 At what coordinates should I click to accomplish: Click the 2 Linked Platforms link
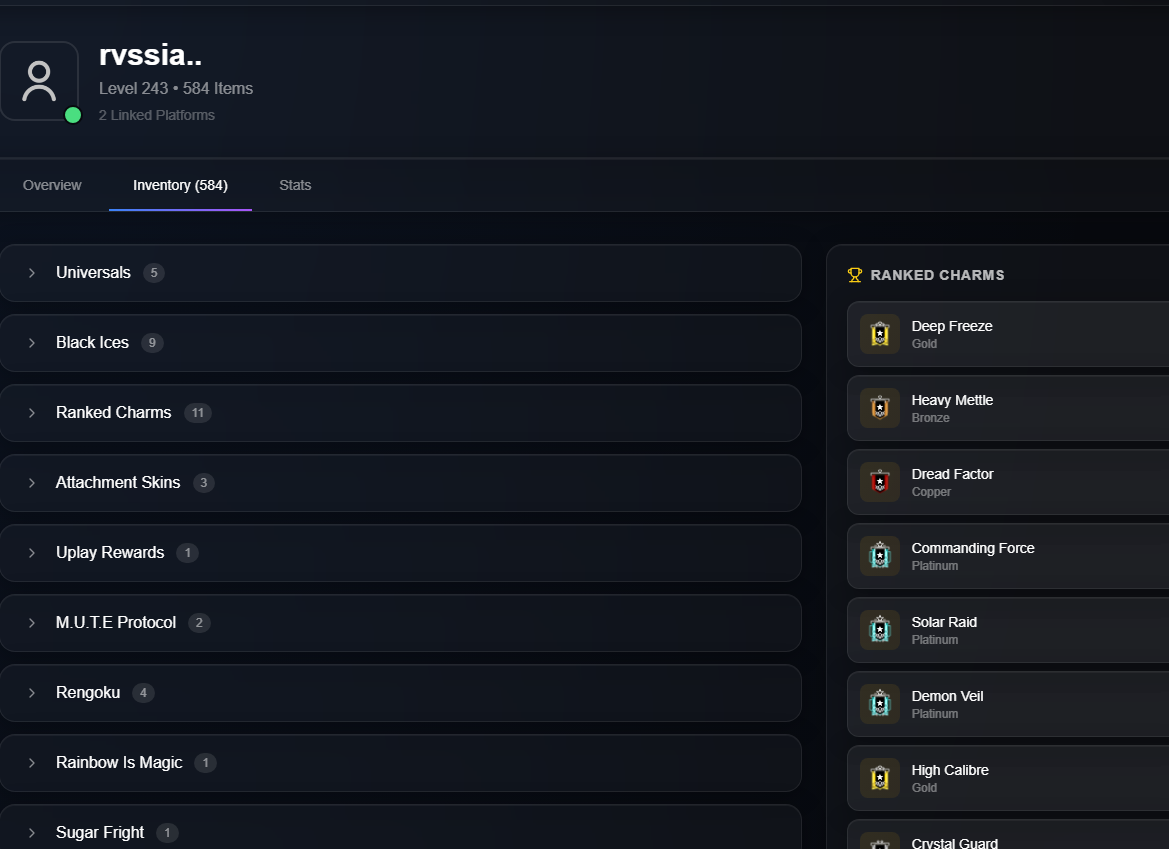coord(157,116)
